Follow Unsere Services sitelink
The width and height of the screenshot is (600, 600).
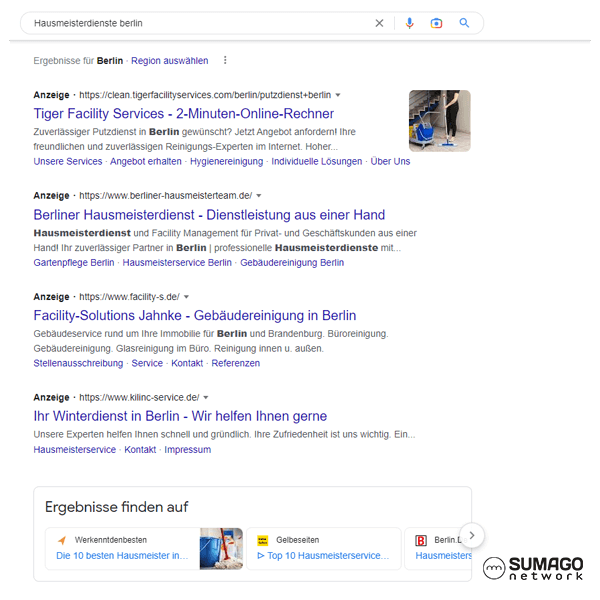tap(68, 161)
